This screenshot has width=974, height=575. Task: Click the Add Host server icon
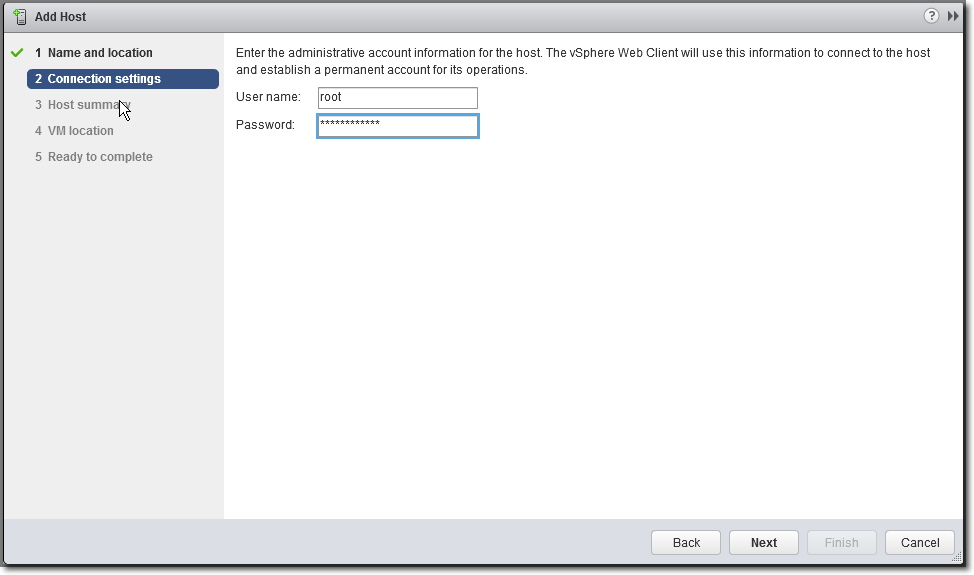tap(20, 17)
